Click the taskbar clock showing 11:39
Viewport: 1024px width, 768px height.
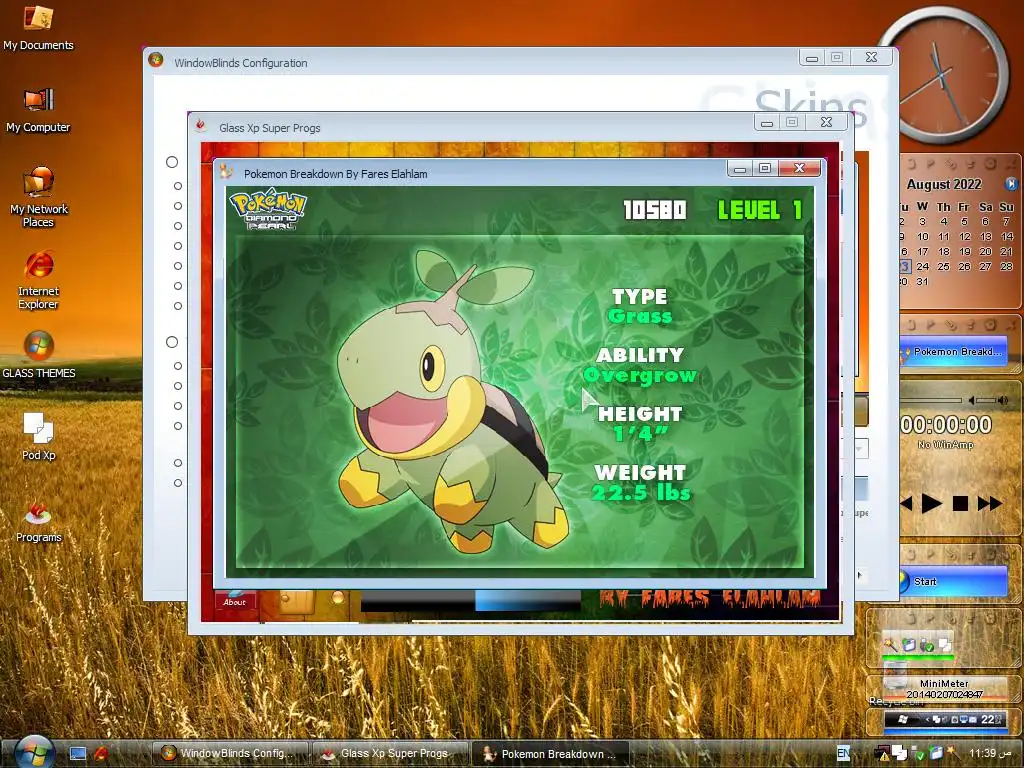991,753
